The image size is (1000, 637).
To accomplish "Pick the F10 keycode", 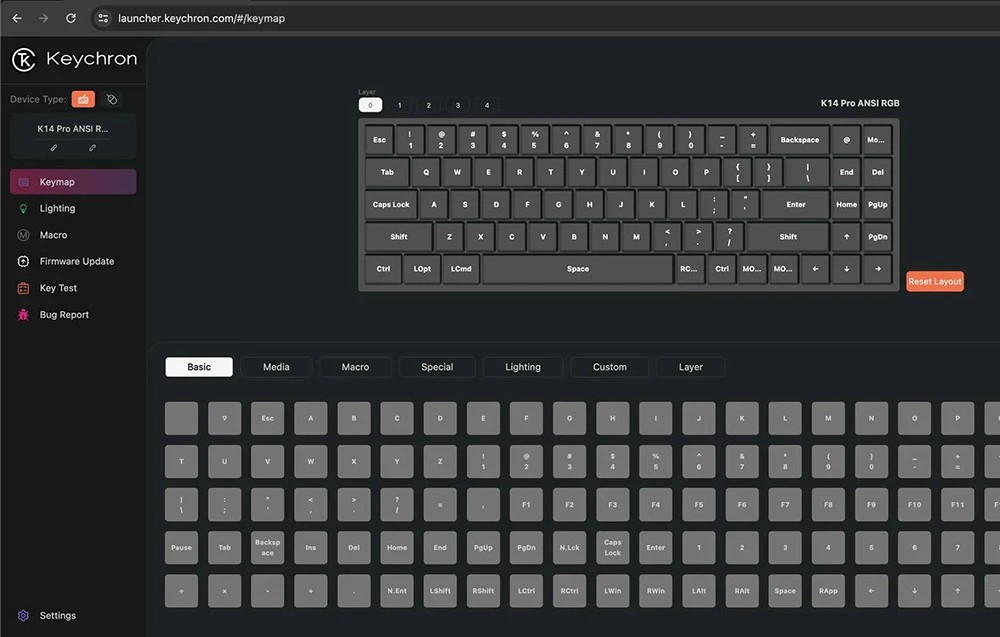I will coord(915,504).
